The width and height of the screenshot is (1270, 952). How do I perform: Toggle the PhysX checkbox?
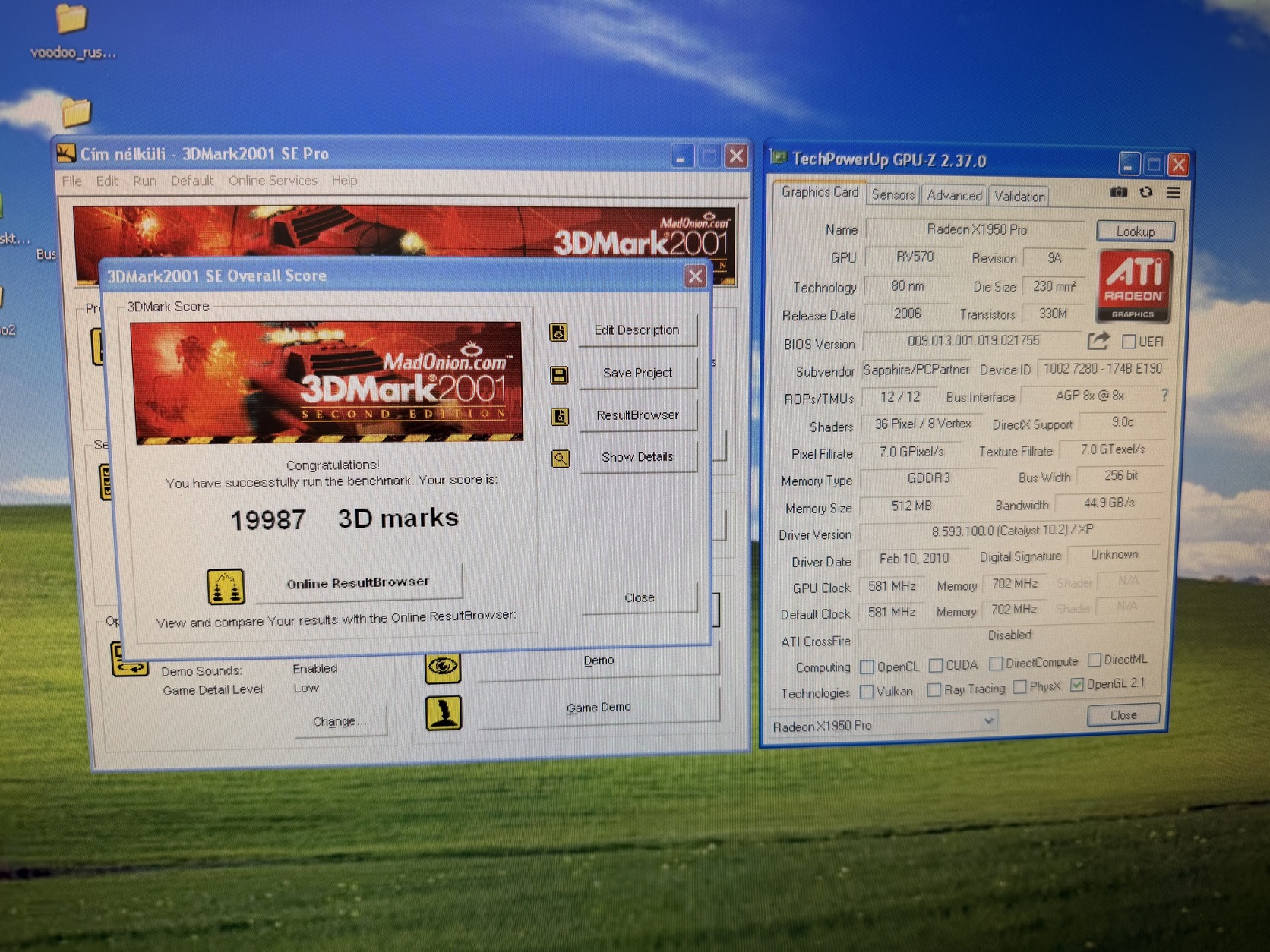(1020, 687)
